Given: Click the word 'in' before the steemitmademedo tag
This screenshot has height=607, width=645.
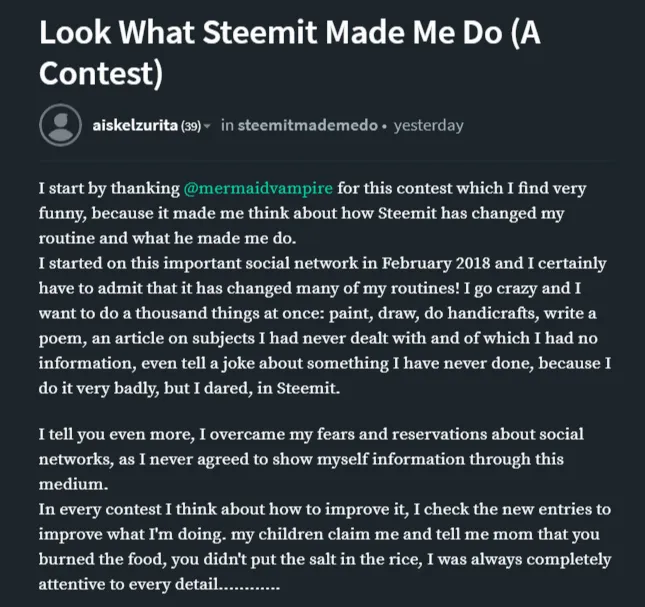Looking at the screenshot, I should click(x=227, y=125).
